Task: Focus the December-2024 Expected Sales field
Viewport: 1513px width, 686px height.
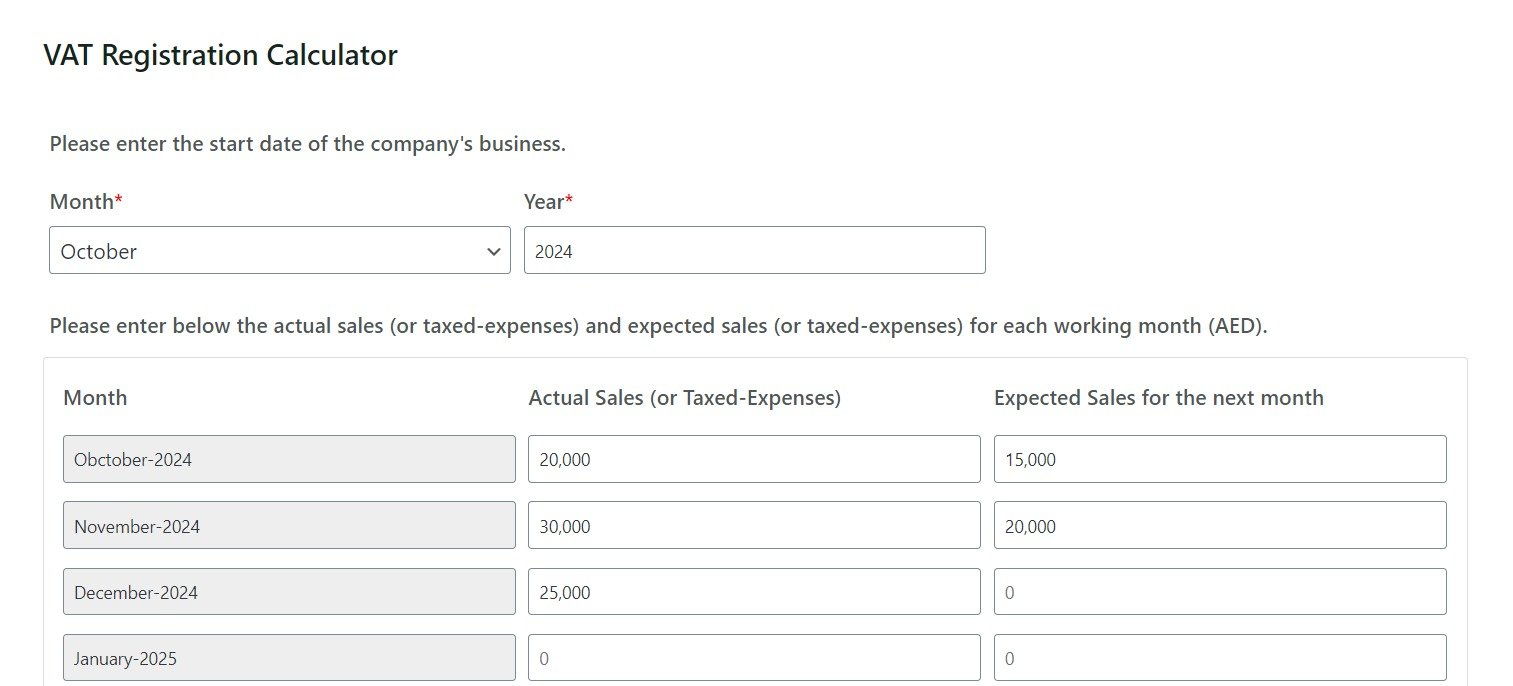Action: coord(1220,592)
